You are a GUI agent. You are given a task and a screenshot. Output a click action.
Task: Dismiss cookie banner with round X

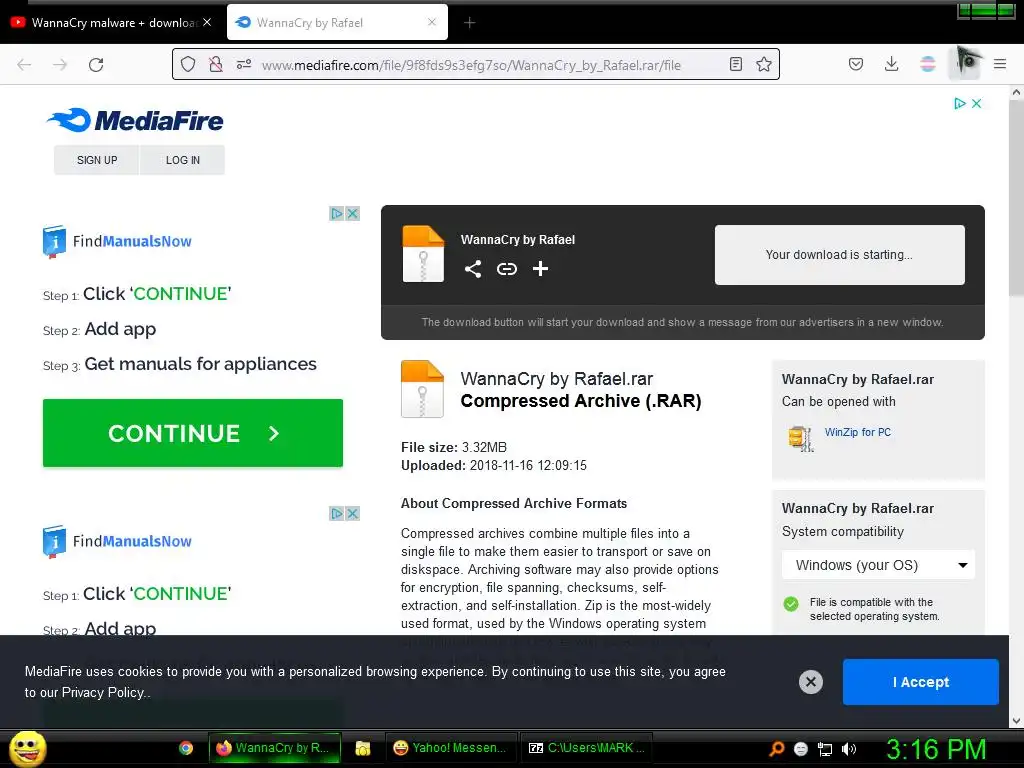[x=810, y=682]
